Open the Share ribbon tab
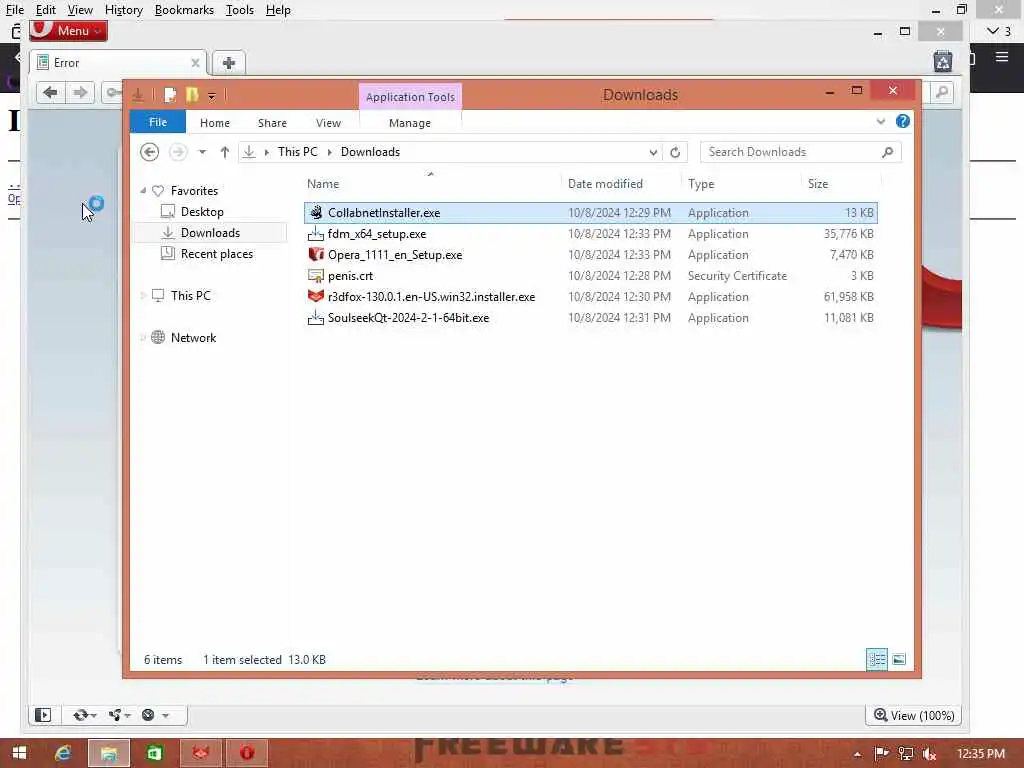1024x768 pixels. click(272, 123)
